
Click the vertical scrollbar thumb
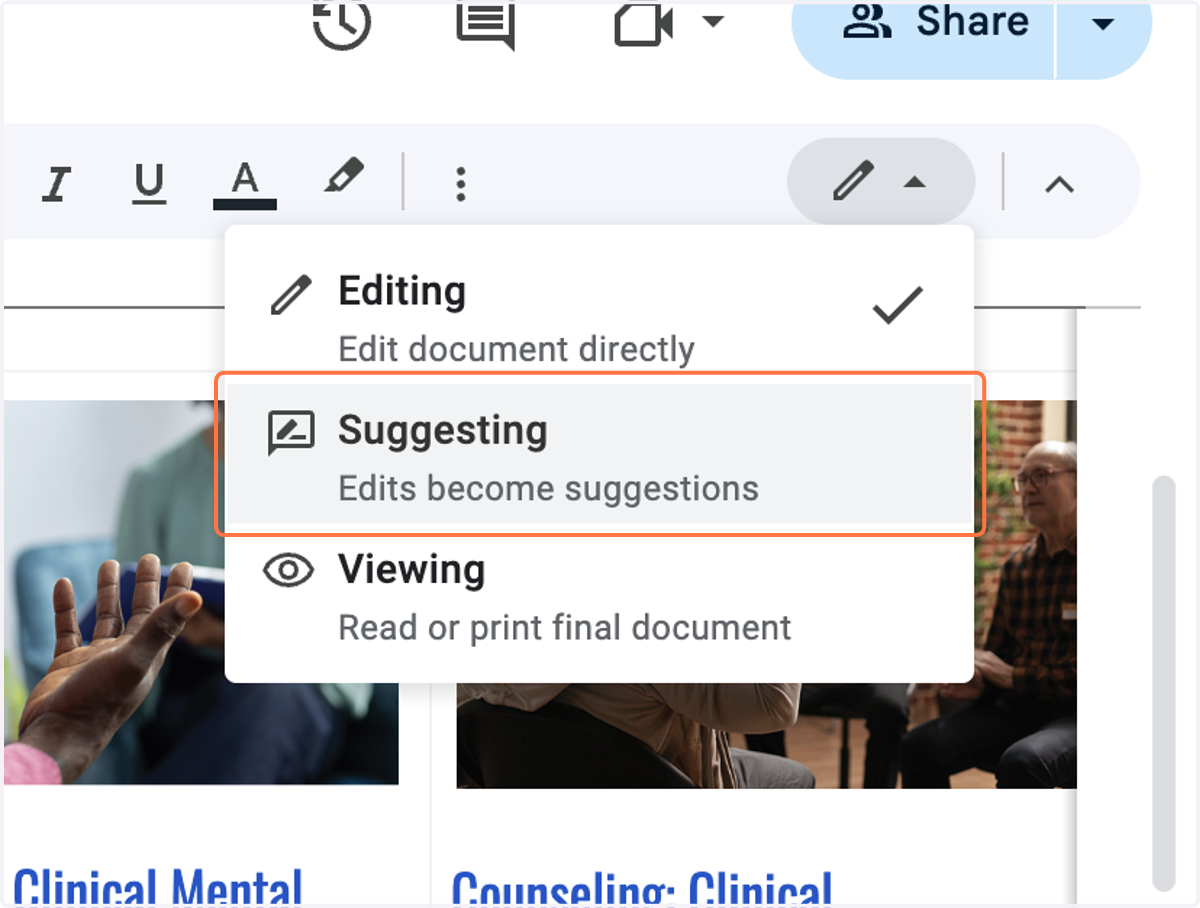1163,682
